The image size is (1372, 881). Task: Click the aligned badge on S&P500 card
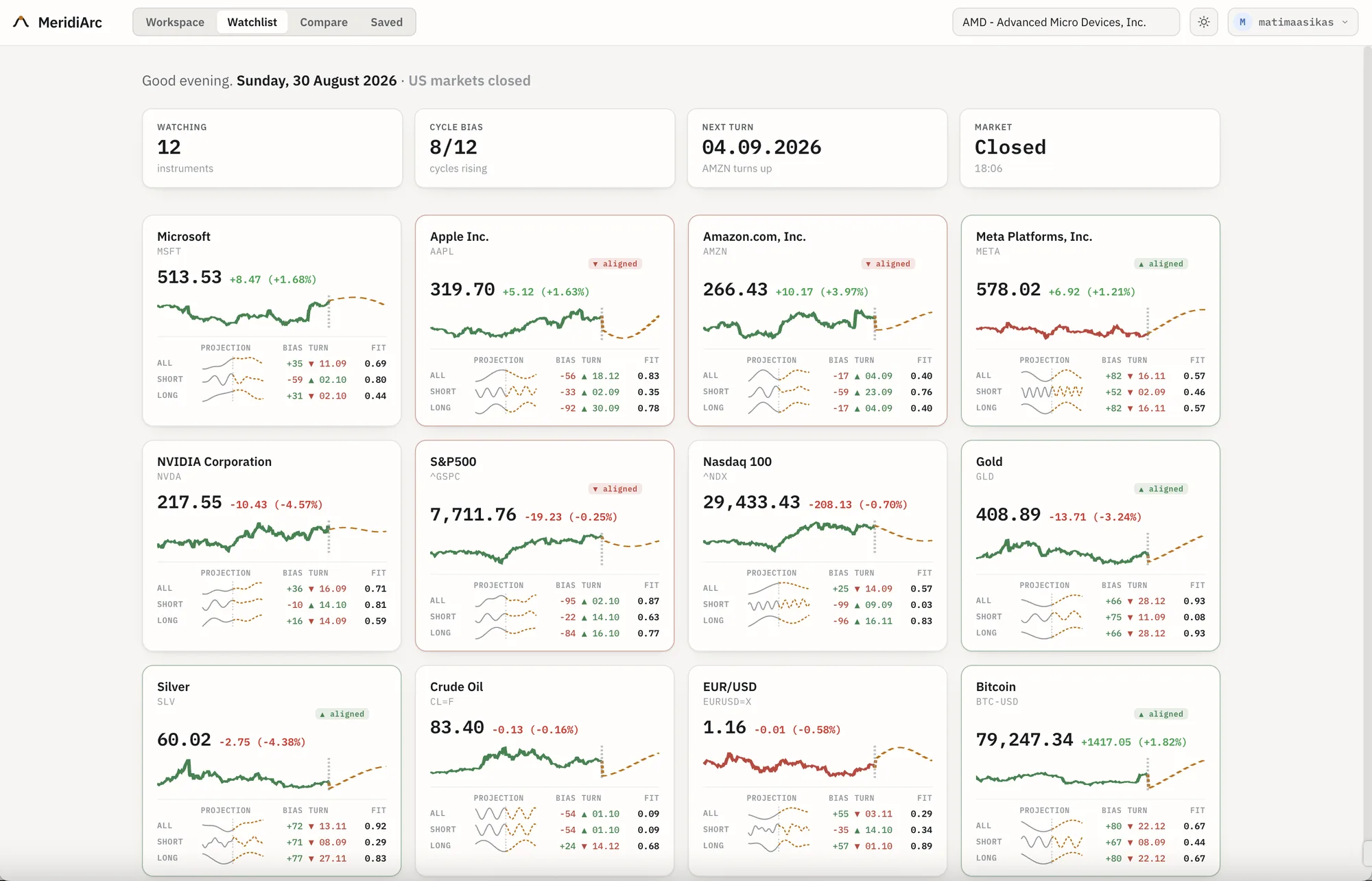615,489
